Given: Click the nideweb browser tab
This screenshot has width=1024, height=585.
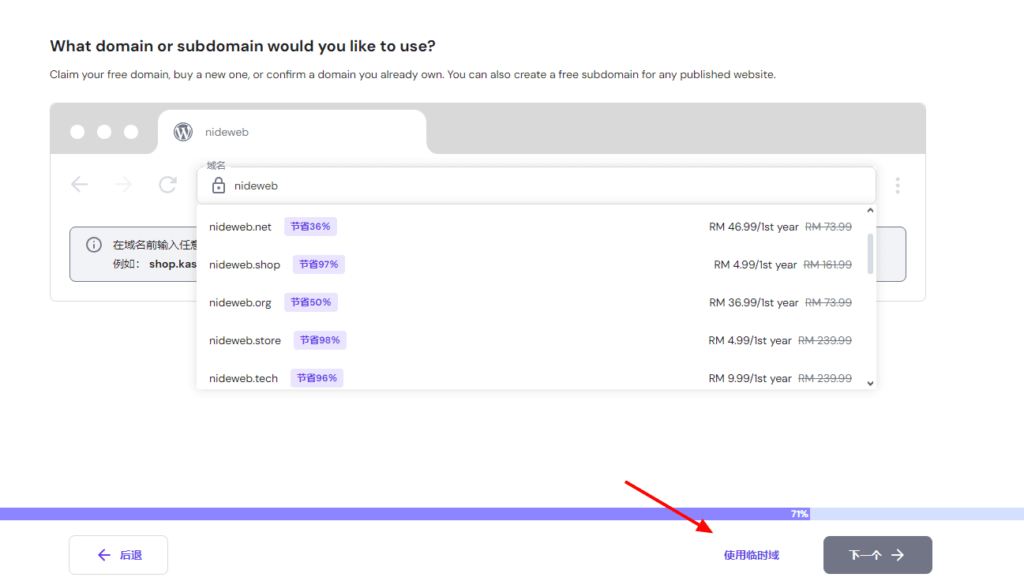Looking at the screenshot, I should (x=291, y=132).
